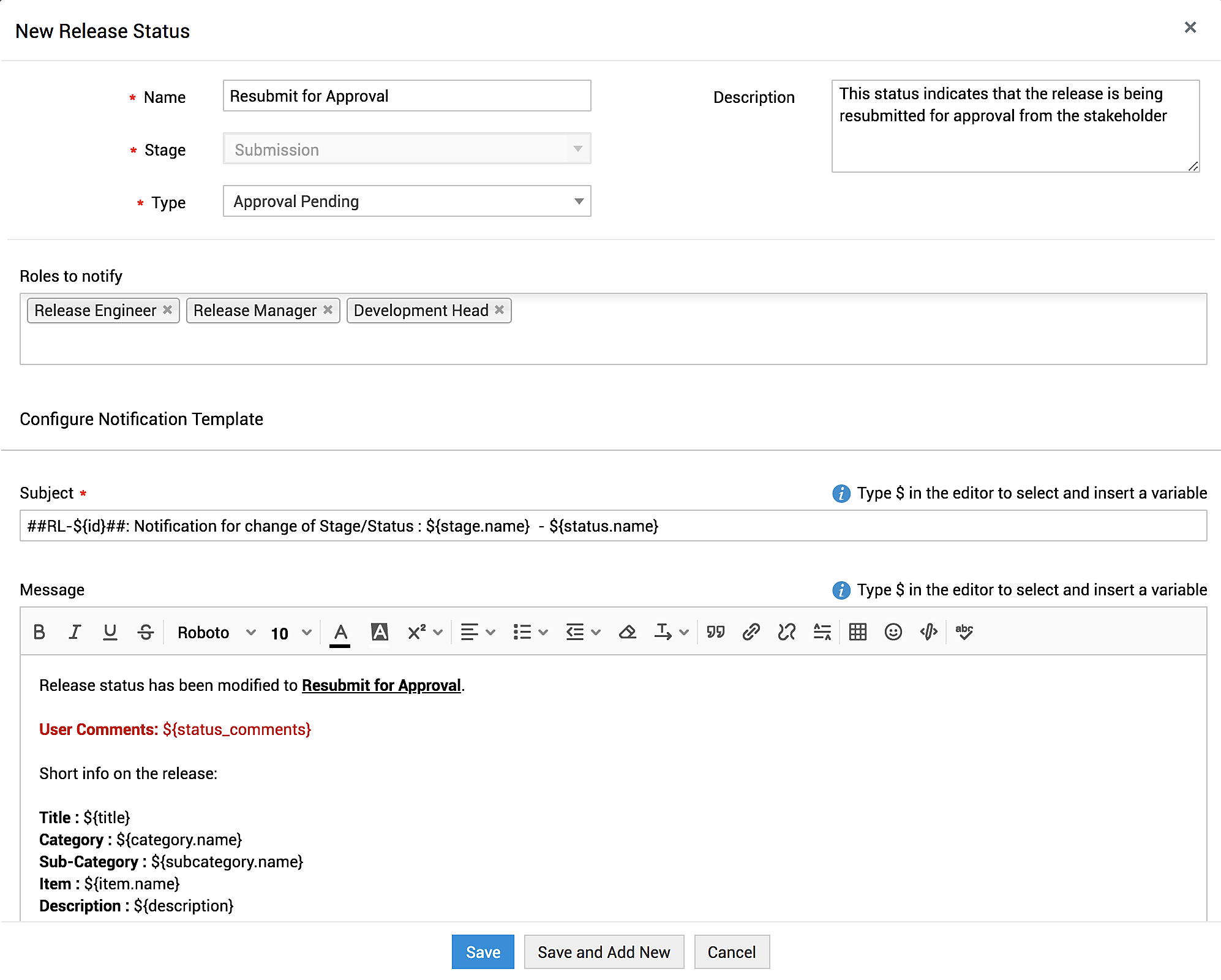1221x980 pixels.
Task: Toggle bold formatting in message editor
Action: pyautogui.click(x=39, y=631)
